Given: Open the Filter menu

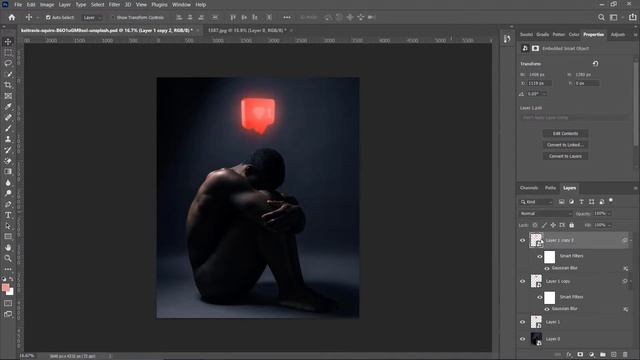Looking at the screenshot, I should coord(114,4).
